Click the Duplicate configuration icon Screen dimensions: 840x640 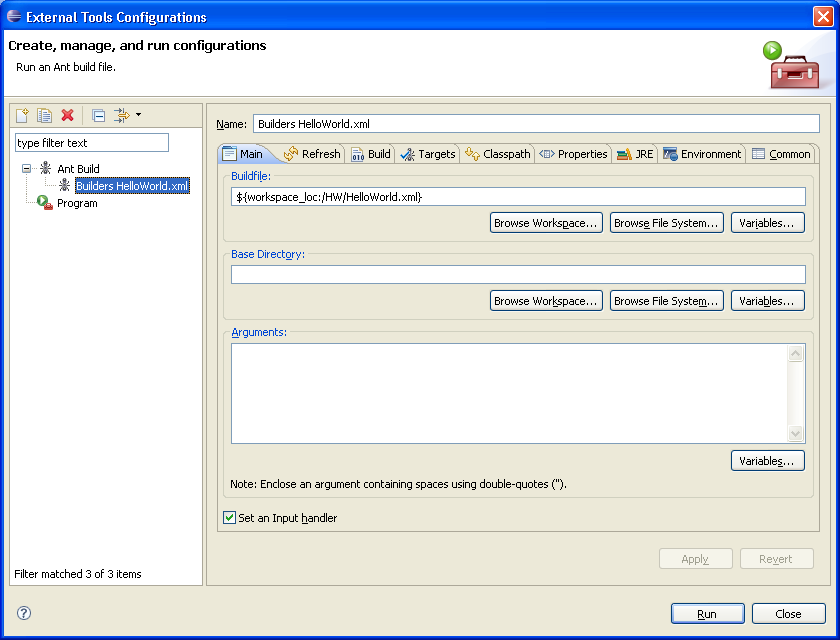point(44,115)
